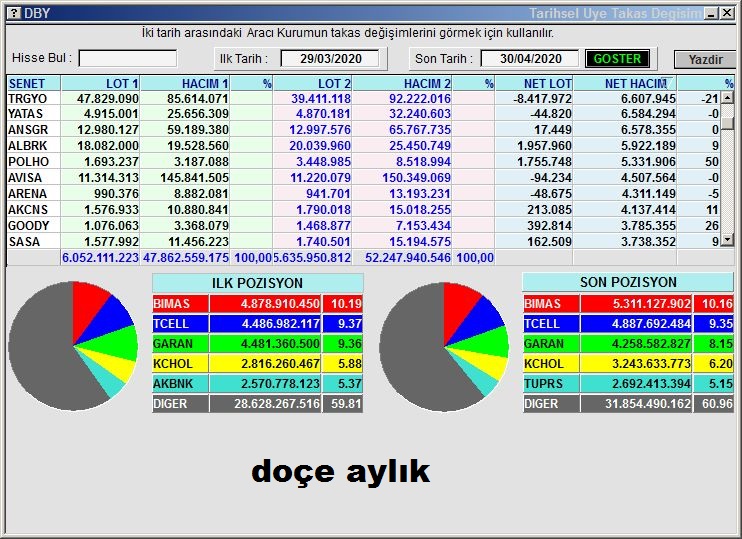Image resolution: width=742 pixels, height=539 pixels.
Task: Click blue TCELL swatch in SON POZISYON
Action: (x=551, y=324)
